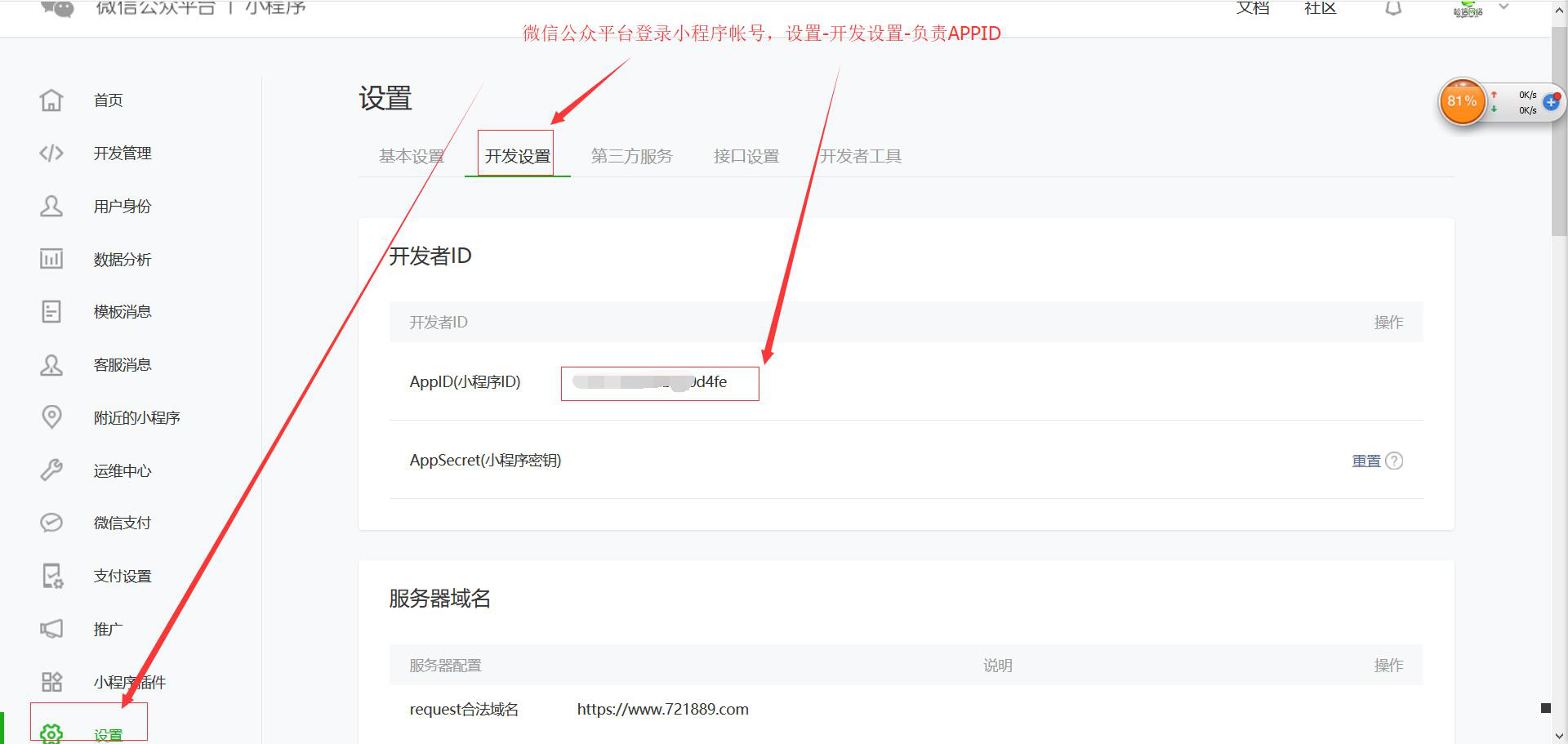1568x744 pixels.
Task: Click the bar chart icon for 数据分析
Action: [x=51, y=259]
